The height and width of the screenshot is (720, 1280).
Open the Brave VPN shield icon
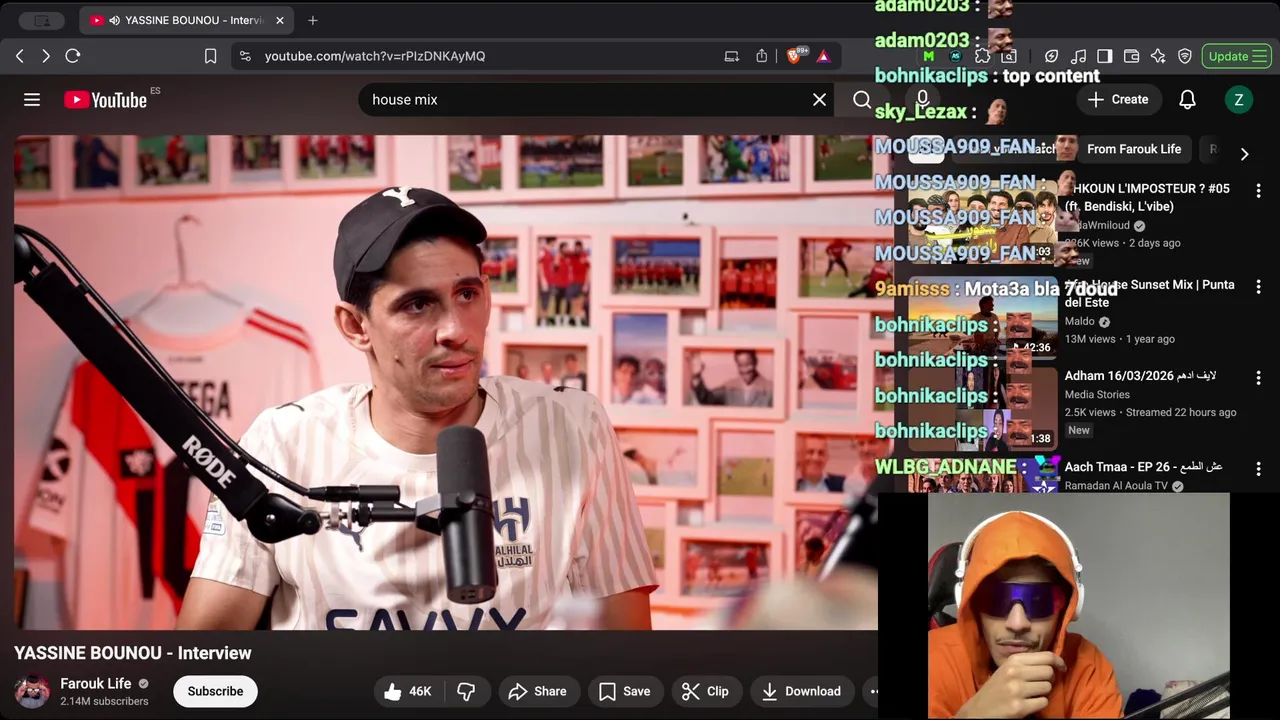pyautogui.click(x=1185, y=56)
